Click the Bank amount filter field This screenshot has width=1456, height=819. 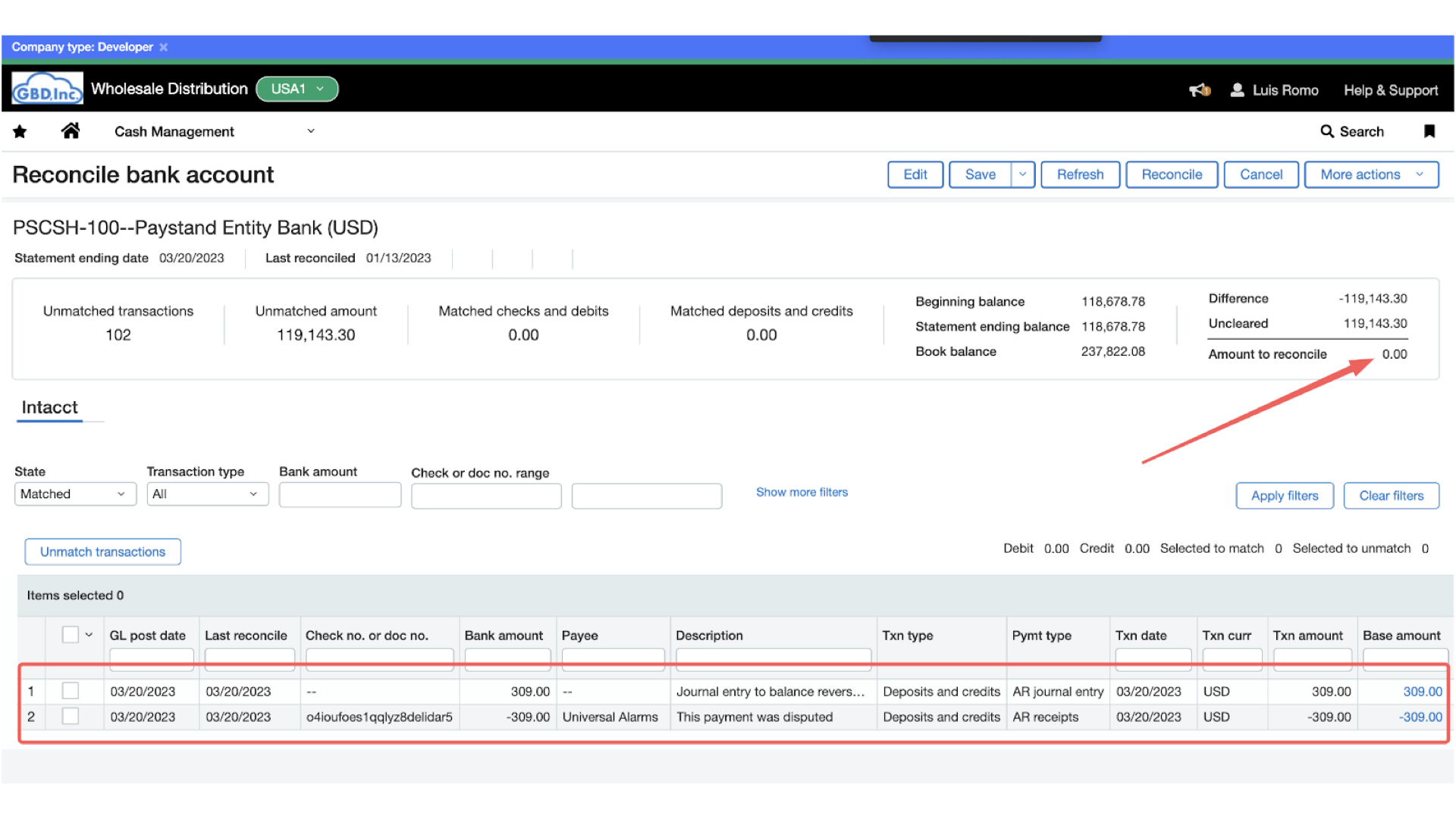340,494
